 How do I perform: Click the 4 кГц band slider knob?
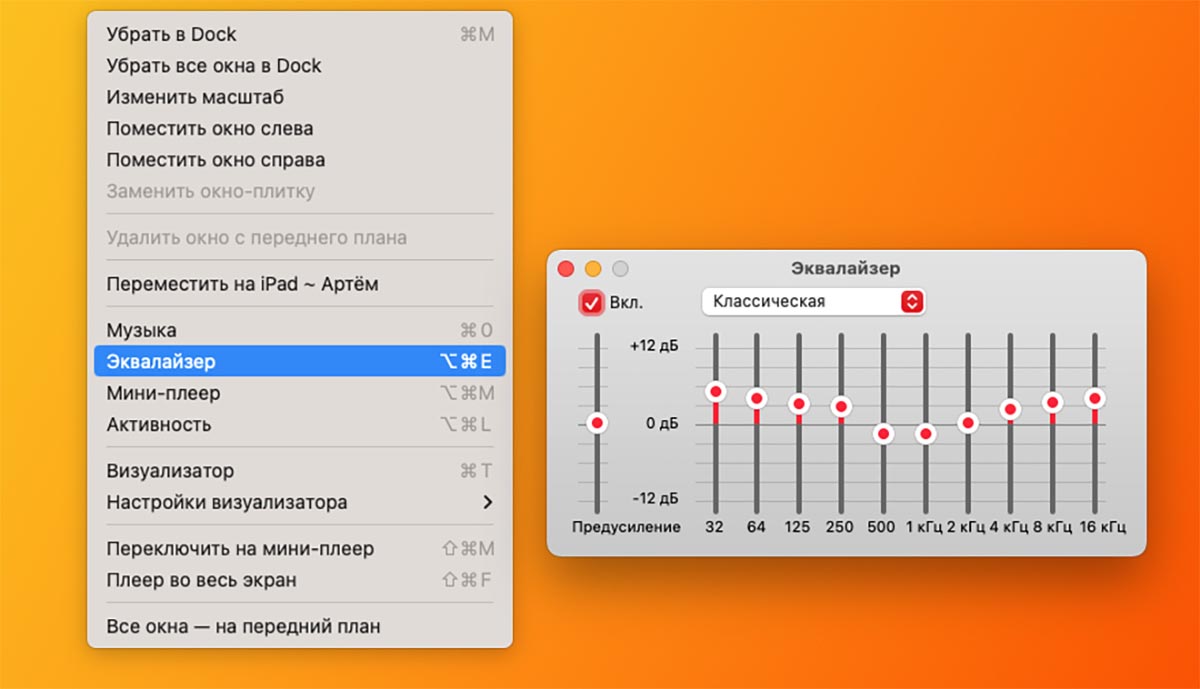pos(1010,409)
